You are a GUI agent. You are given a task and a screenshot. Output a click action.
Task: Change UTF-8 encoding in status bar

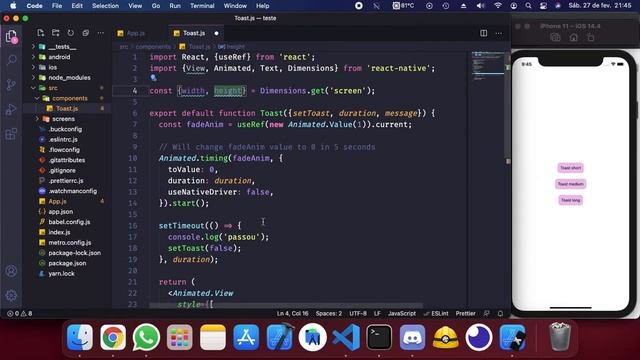tap(358, 313)
